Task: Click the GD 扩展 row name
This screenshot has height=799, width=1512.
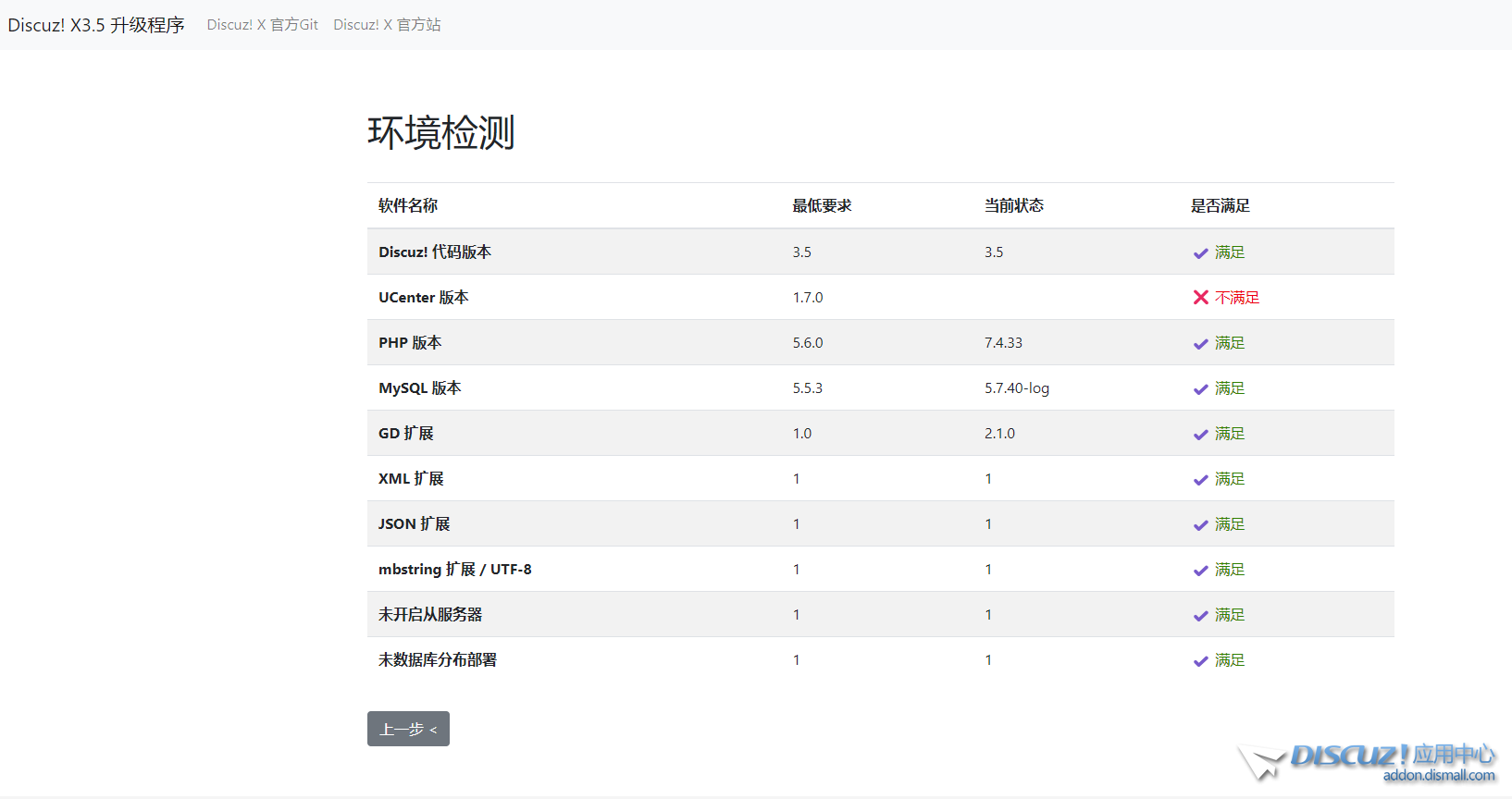Action: pos(406,433)
